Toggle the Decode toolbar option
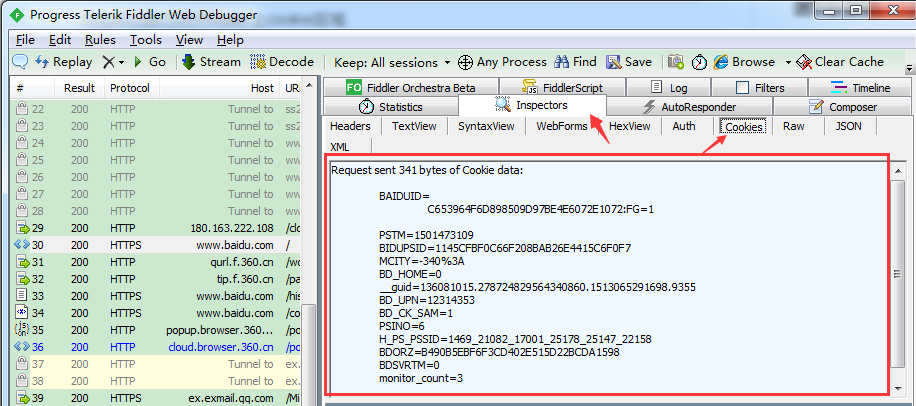The height and width of the screenshot is (406, 916). point(282,62)
